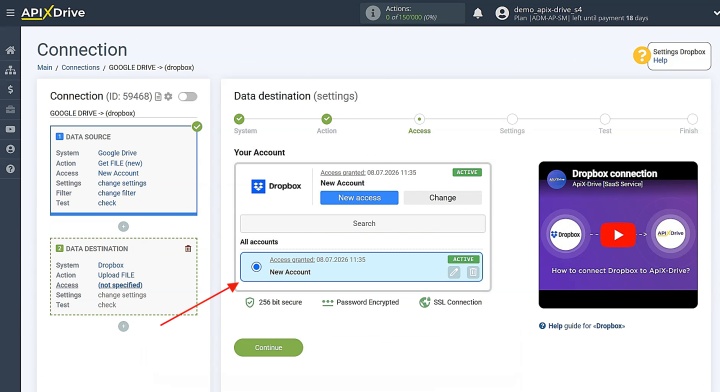This screenshot has height=392, width=720.
Task: Select Test step in progress bar
Action: 605,119
